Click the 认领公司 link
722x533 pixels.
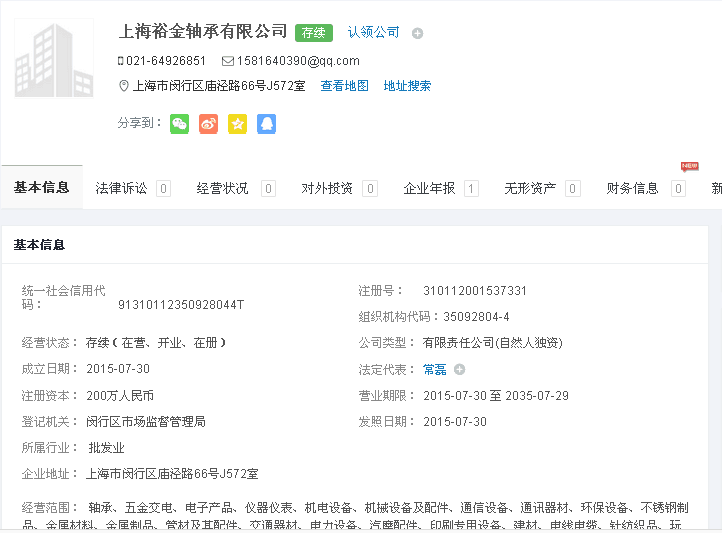[373, 32]
